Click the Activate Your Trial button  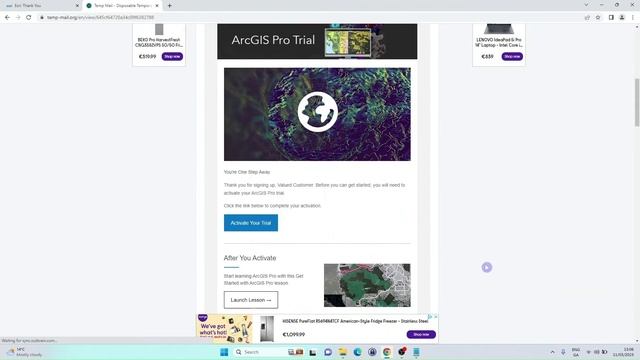251,223
